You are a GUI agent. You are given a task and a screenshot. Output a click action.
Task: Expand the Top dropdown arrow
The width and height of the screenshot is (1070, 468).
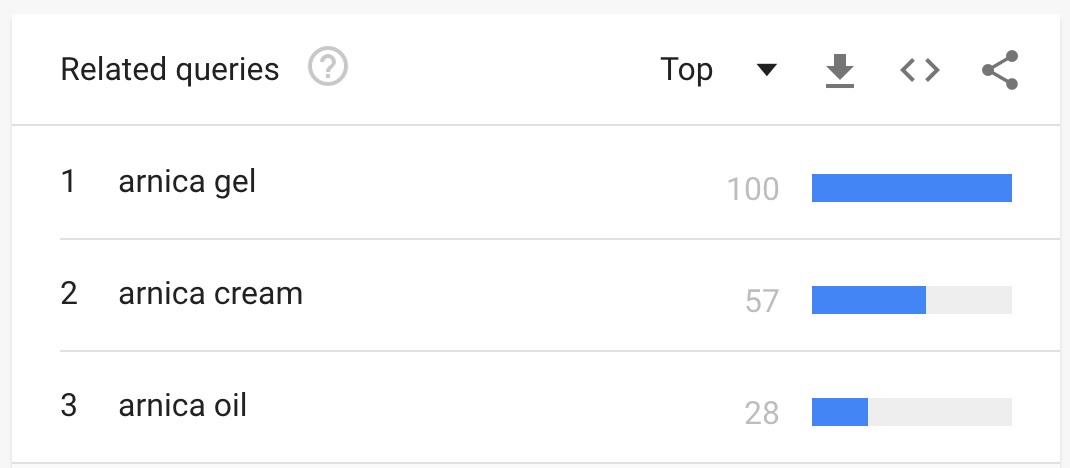767,70
